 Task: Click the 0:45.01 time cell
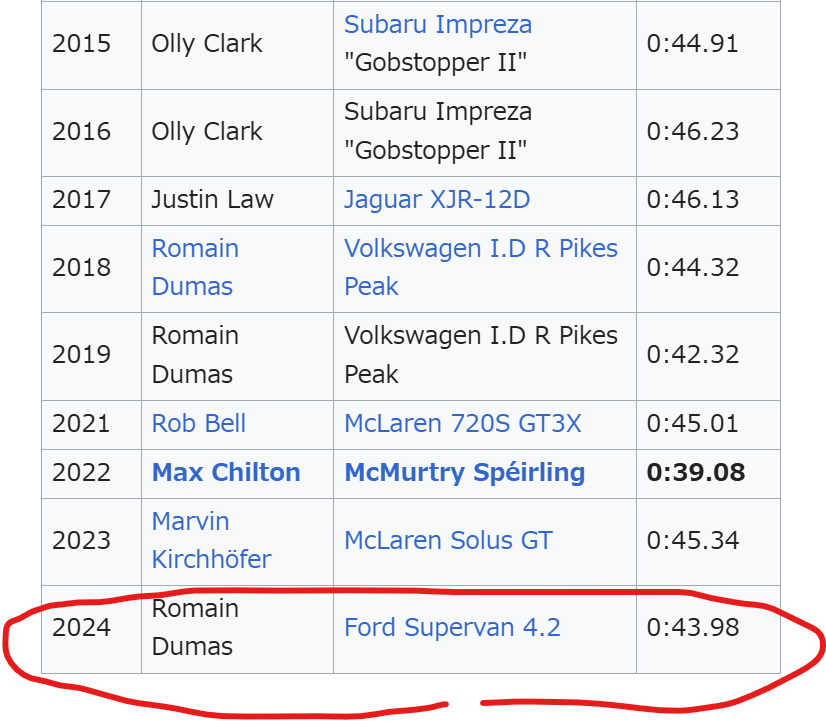[x=692, y=423]
